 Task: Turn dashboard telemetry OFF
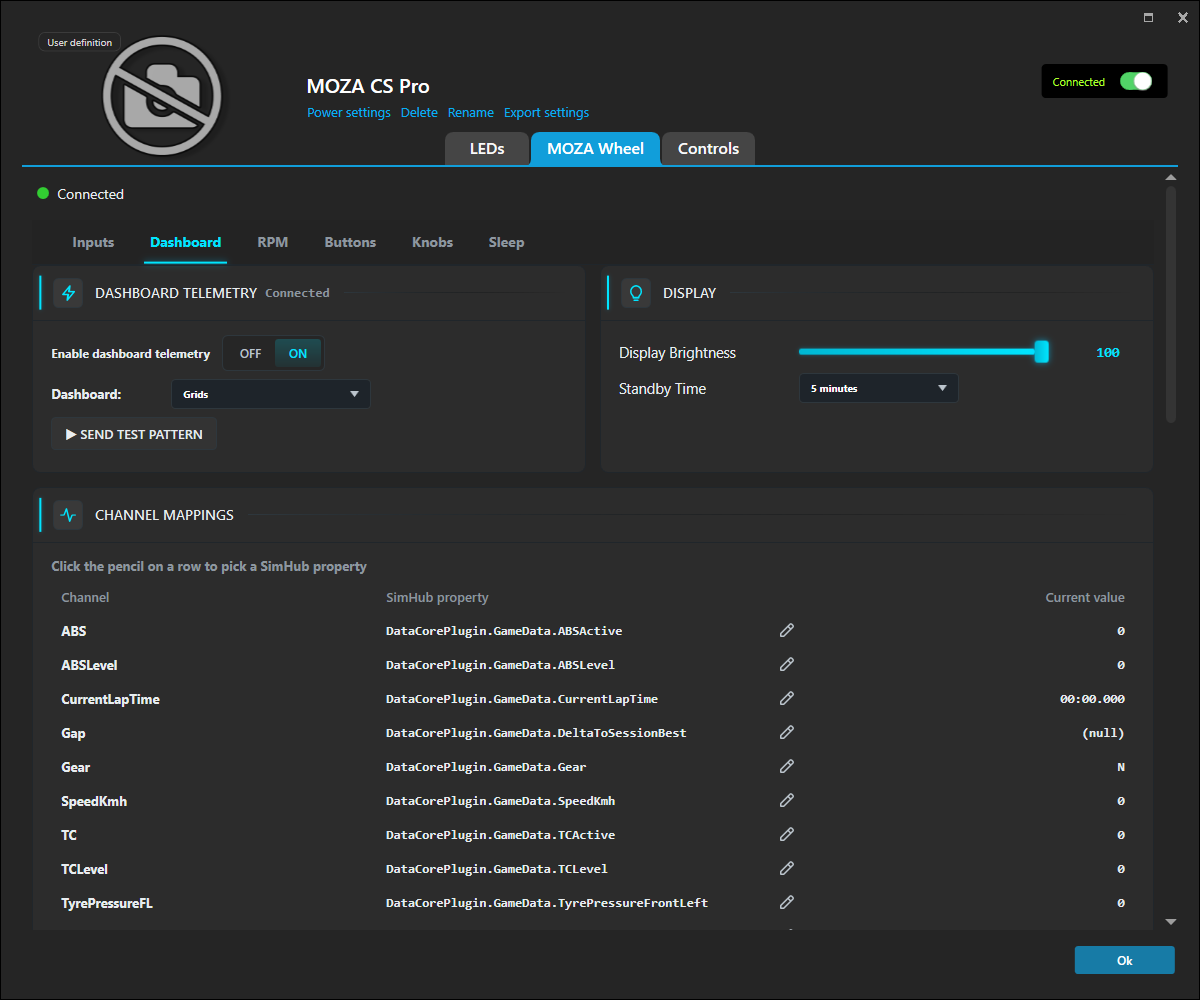[x=250, y=354]
